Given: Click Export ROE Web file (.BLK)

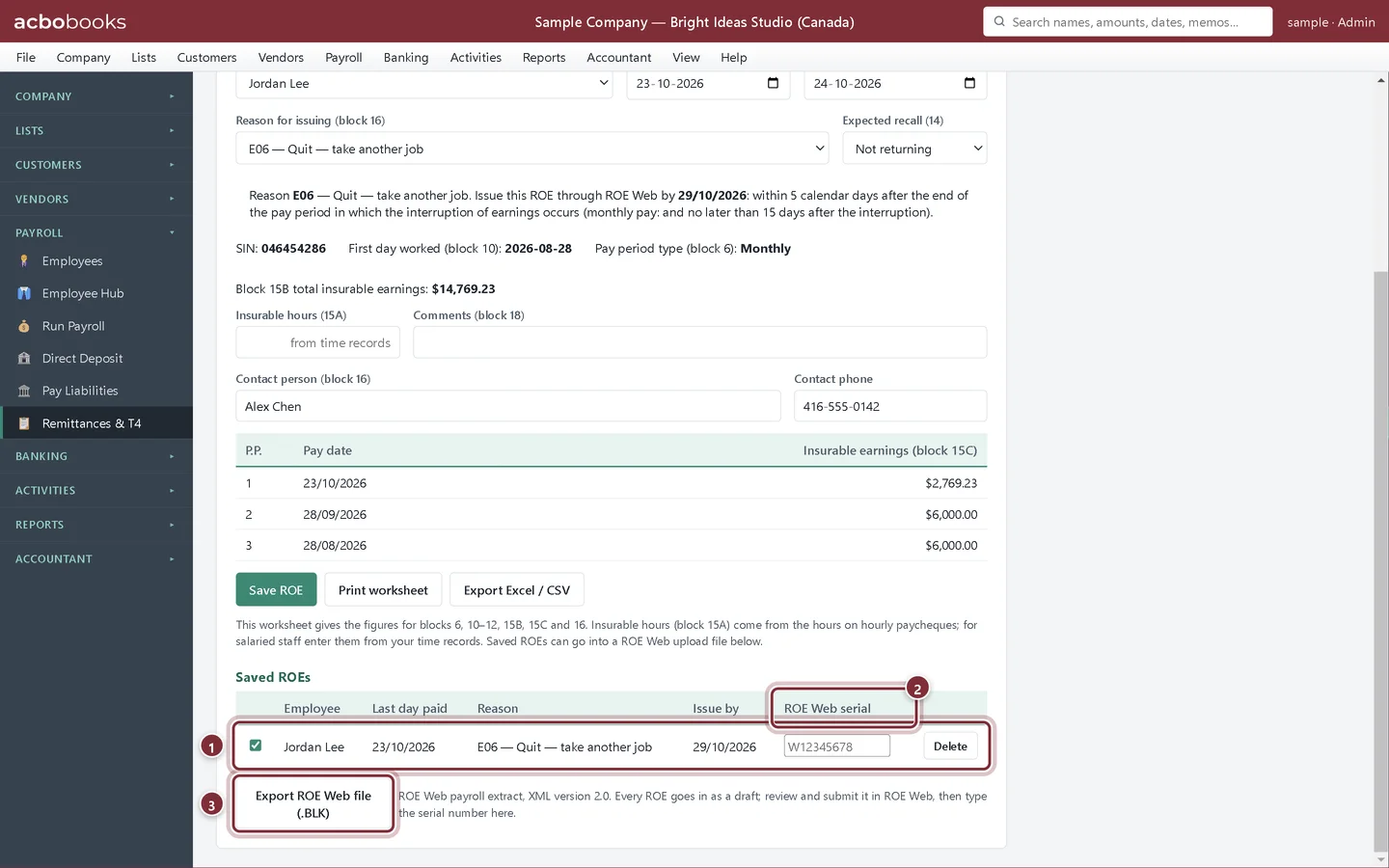Looking at the screenshot, I should [x=313, y=804].
